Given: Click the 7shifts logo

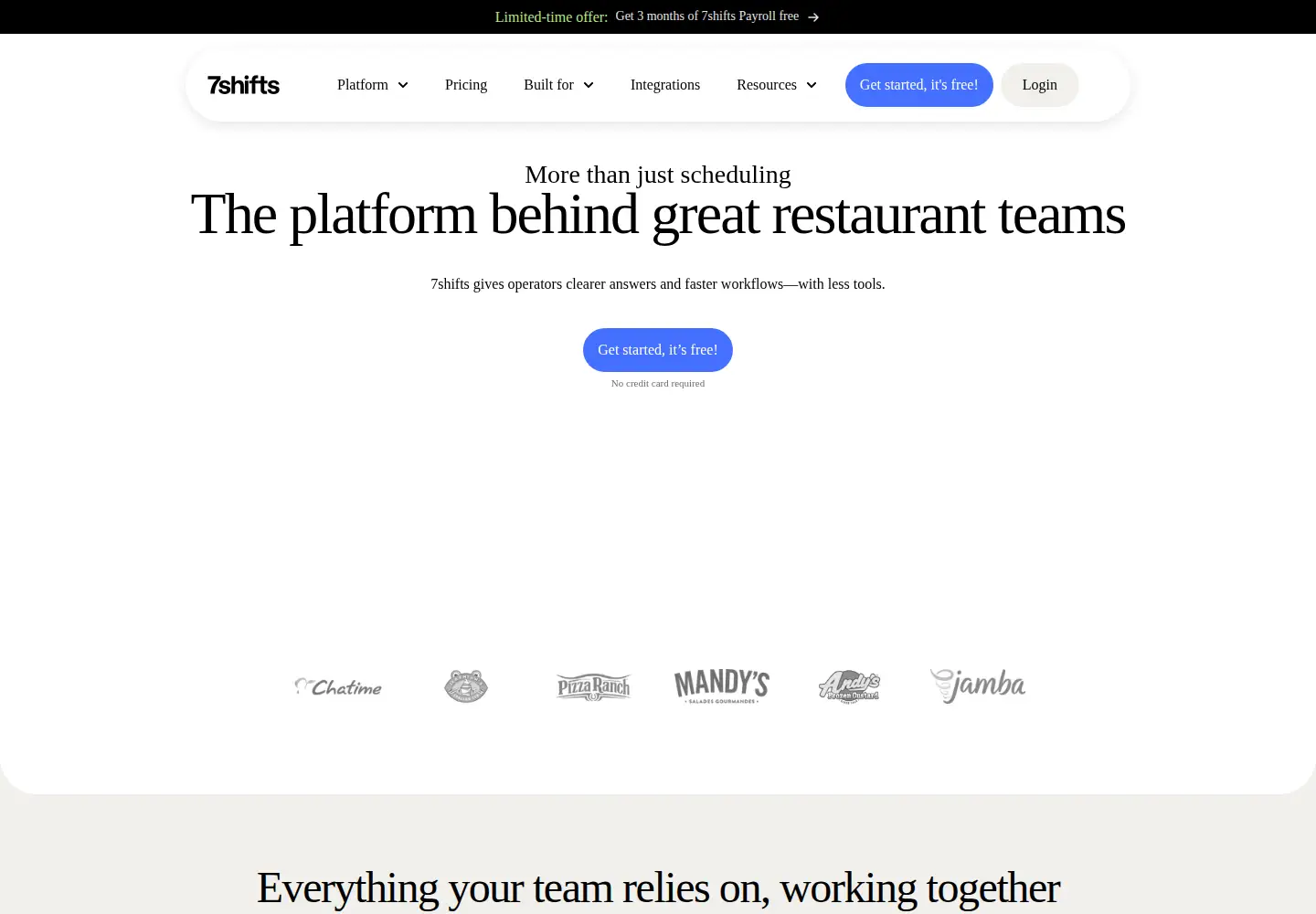Looking at the screenshot, I should click(x=243, y=85).
